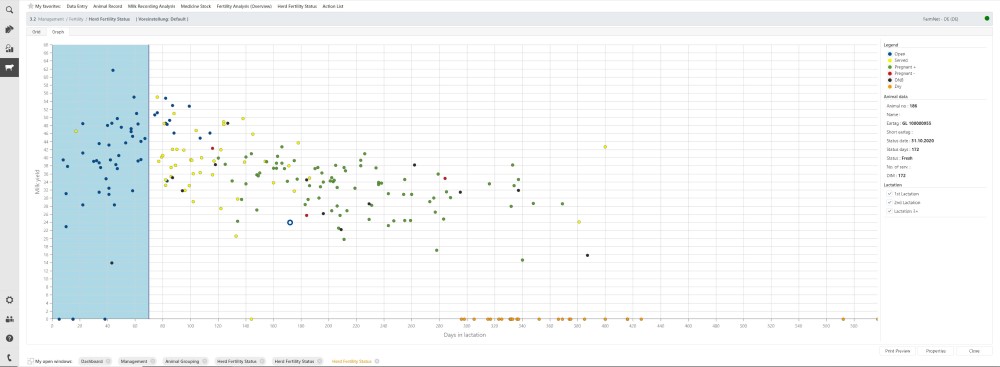Screen dimensions: 1000x367
Task: Open Milk Recording Analysis favorite
Action: (x=151, y=6)
